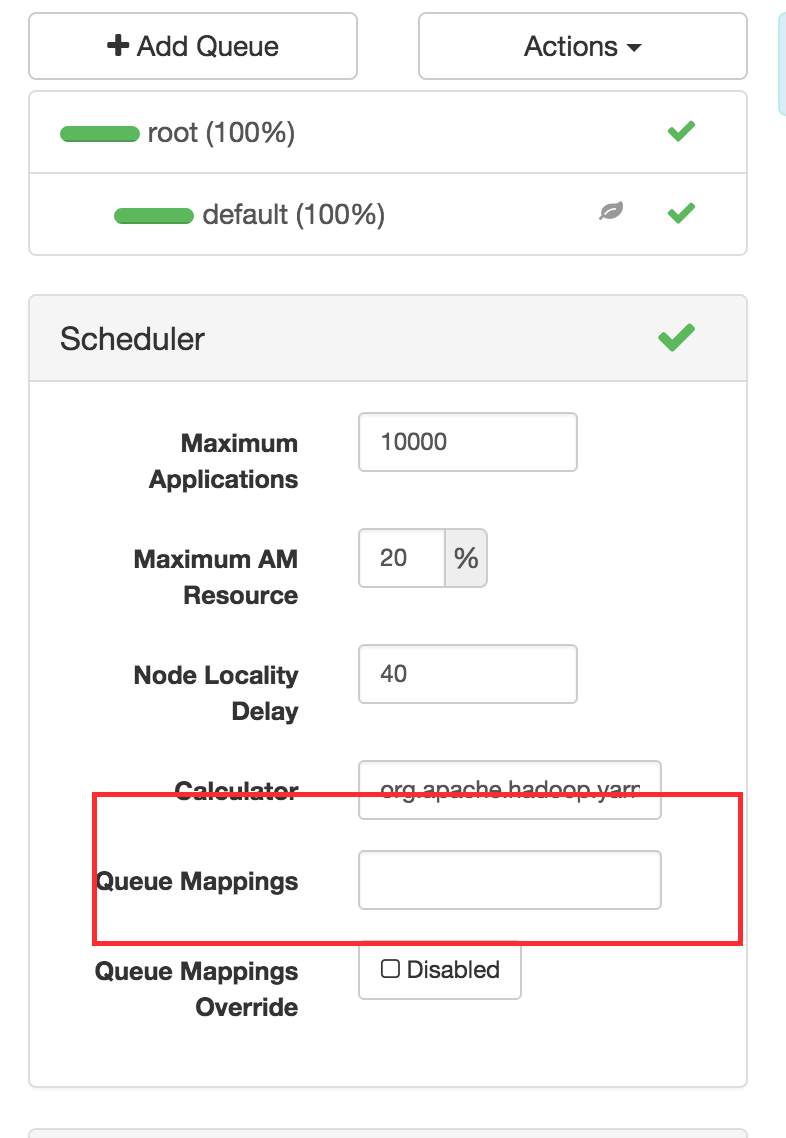Open the Calculator dropdown showing org.apache.hadoop.yarn
The width and height of the screenshot is (786, 1138).
509,789
